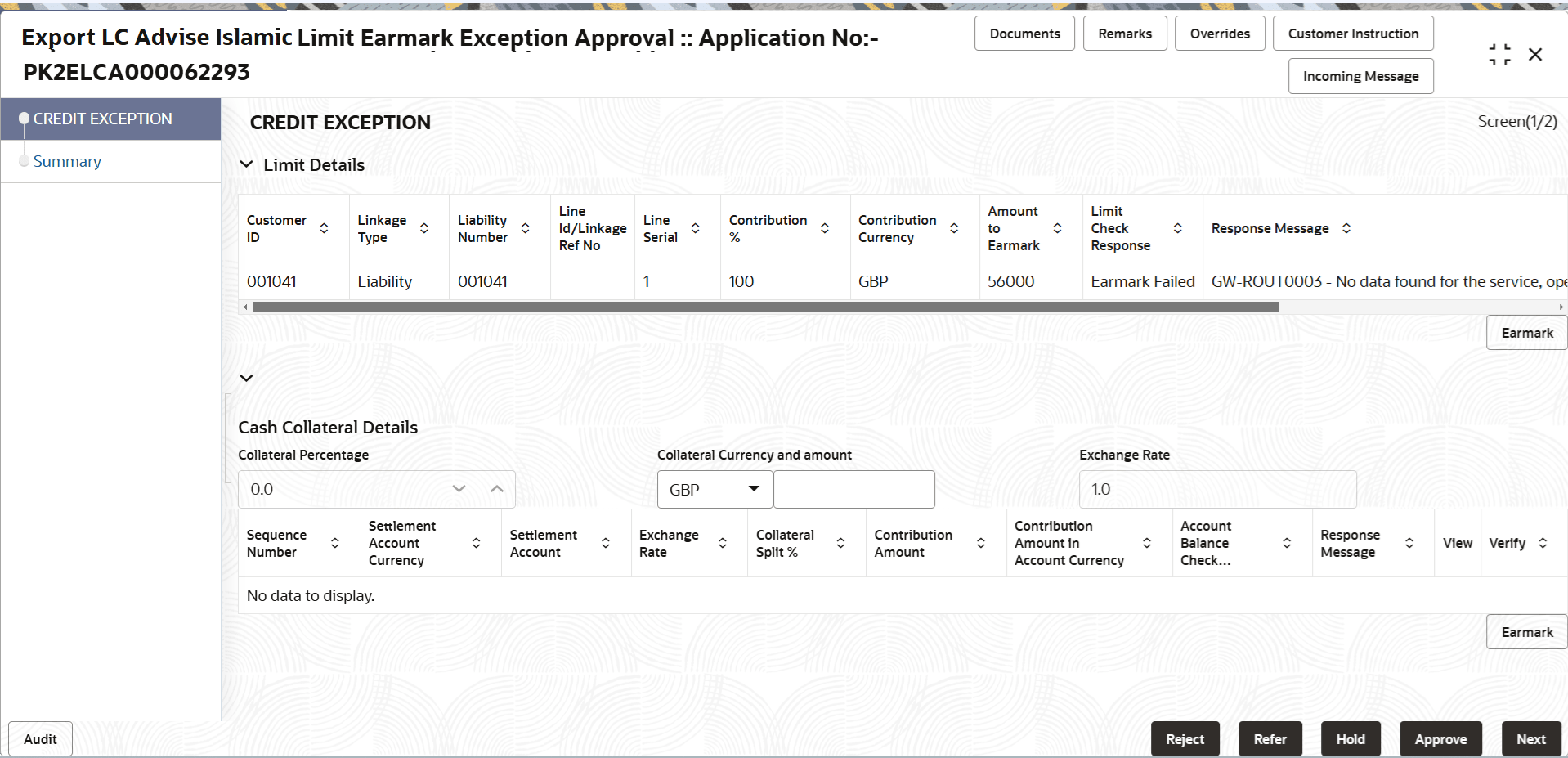
Task: Click the full-screen expand icon
Action: tap(1499, 53)
